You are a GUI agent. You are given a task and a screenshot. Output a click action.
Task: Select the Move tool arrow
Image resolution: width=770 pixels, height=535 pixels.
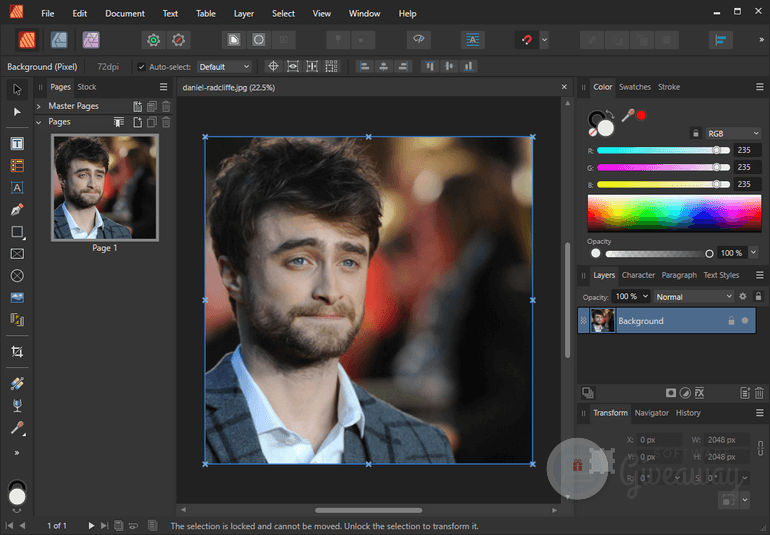(x=17, y=89)
